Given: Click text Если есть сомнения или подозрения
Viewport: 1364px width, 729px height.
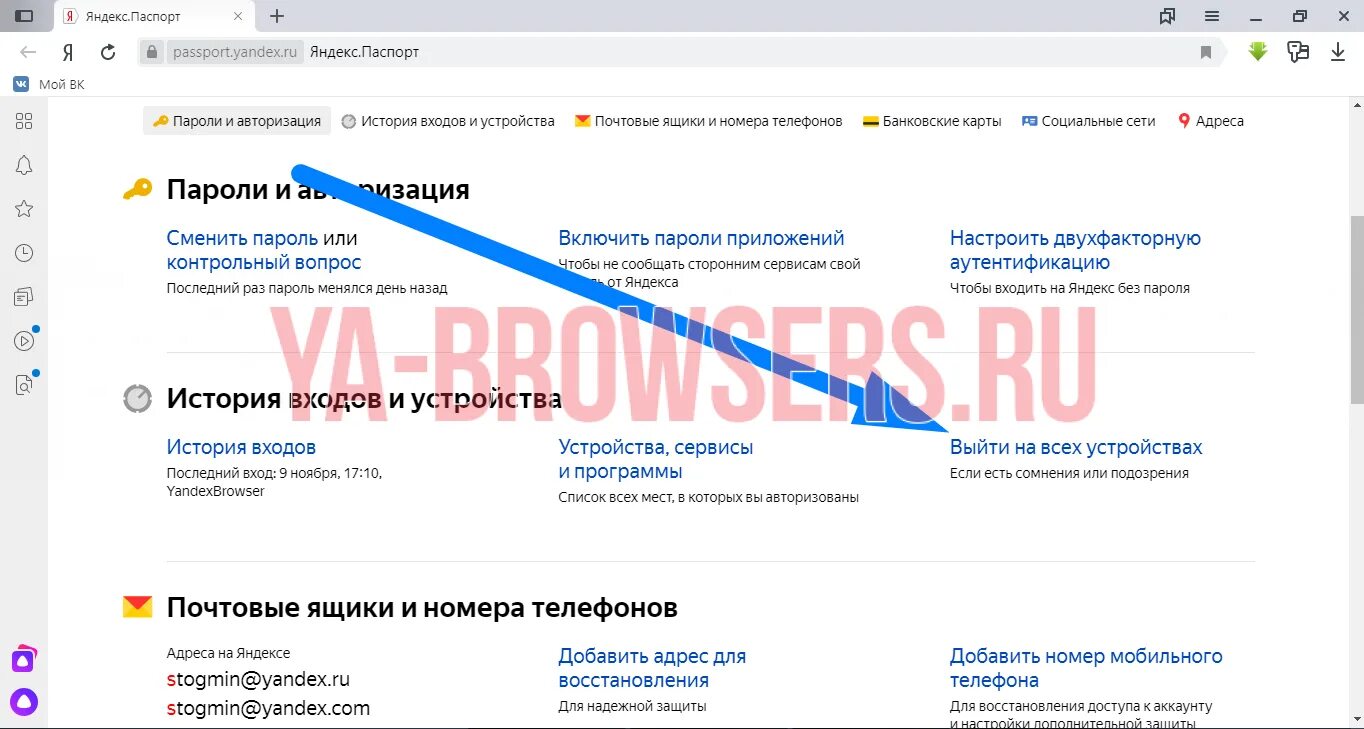Looking at the screenshot, I should pyautogui.click(x=1069, y=473).
